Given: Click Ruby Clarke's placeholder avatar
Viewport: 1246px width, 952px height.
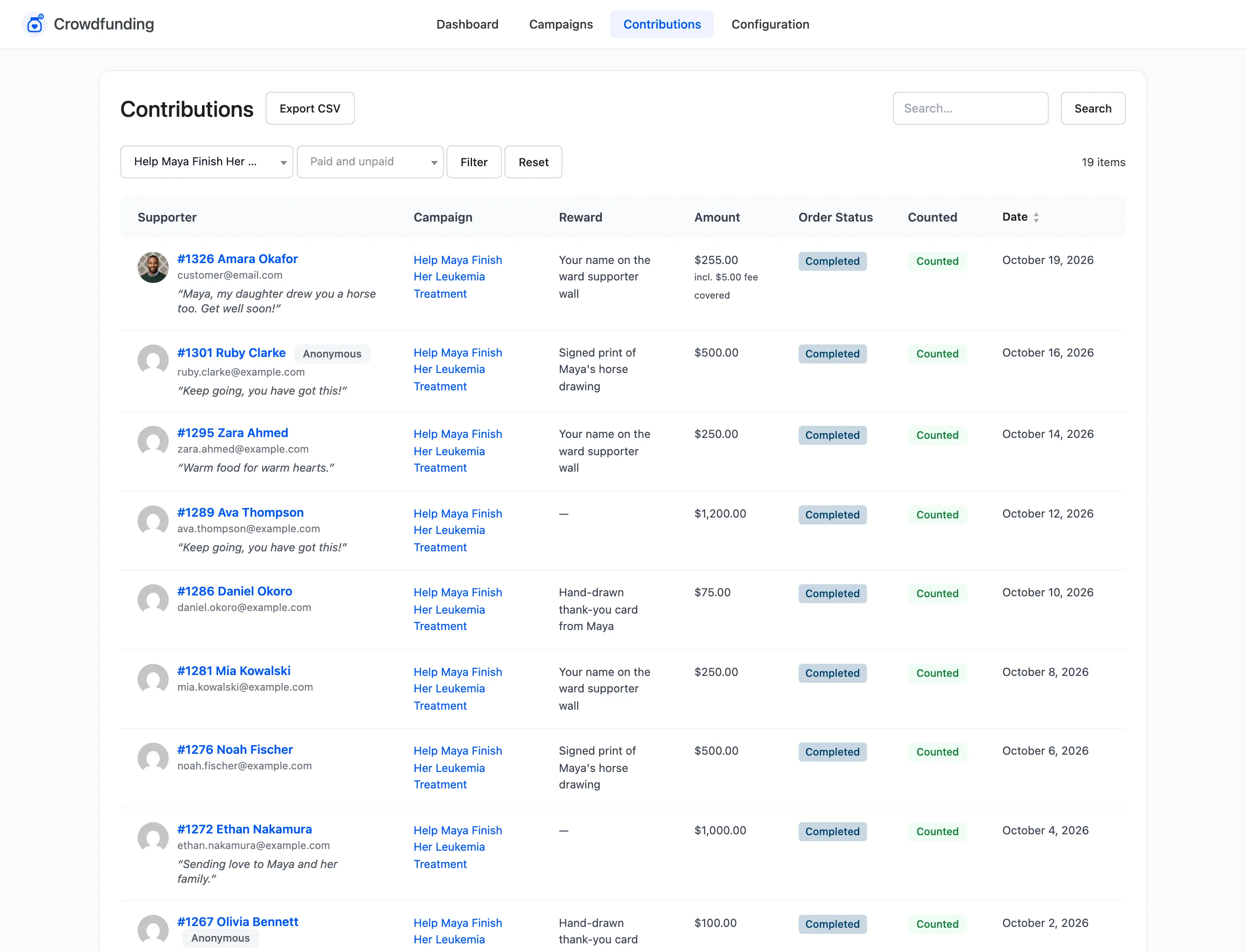Looking at the screenshot, I should pyautogui.click(x=153, y=360).
